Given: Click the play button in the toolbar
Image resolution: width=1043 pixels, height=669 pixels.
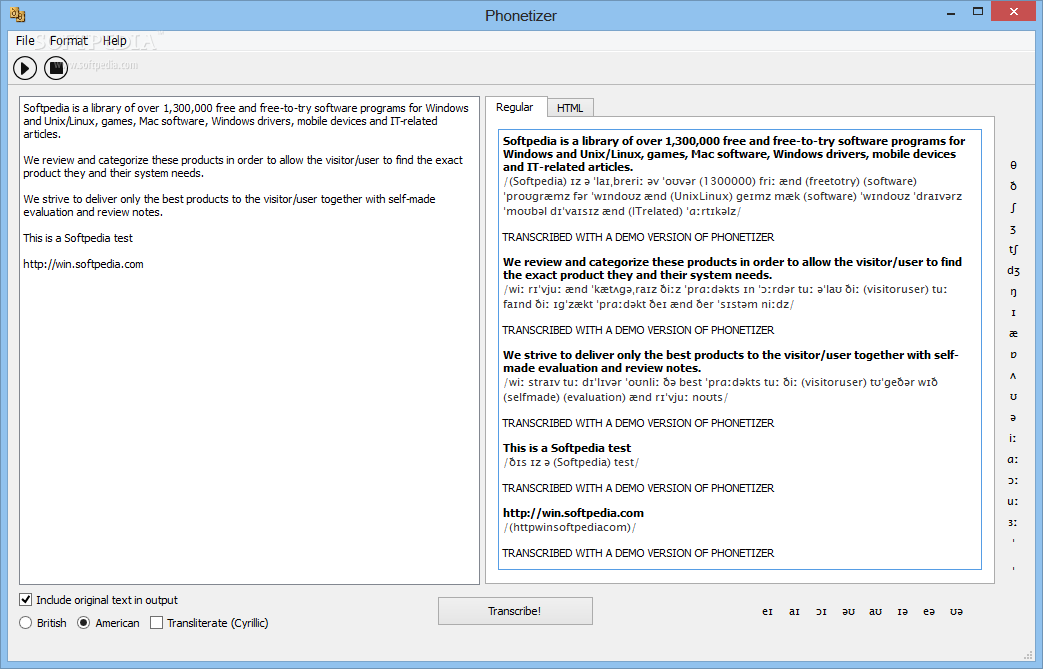Looking at the screenshot, I should point(25,68).
